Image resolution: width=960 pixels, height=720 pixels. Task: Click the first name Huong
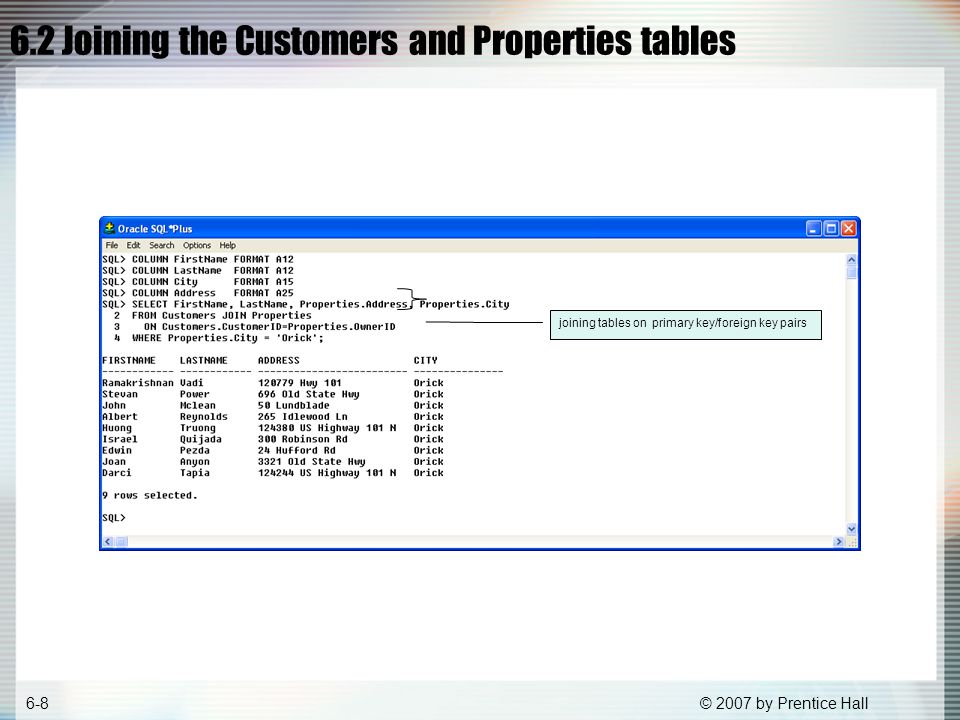tap(117, 428)
